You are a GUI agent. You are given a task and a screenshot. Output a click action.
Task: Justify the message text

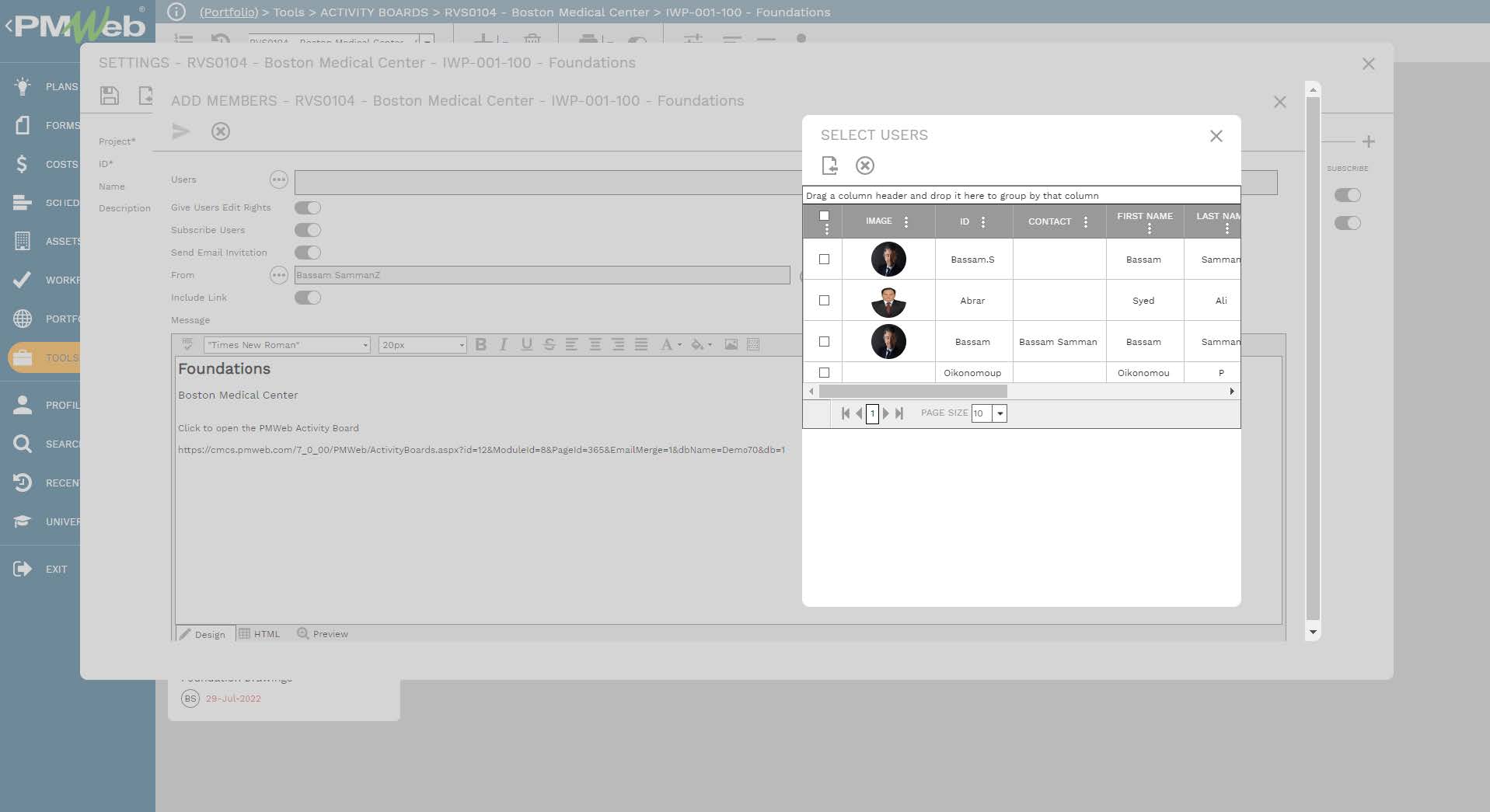(x=641, y=344)
